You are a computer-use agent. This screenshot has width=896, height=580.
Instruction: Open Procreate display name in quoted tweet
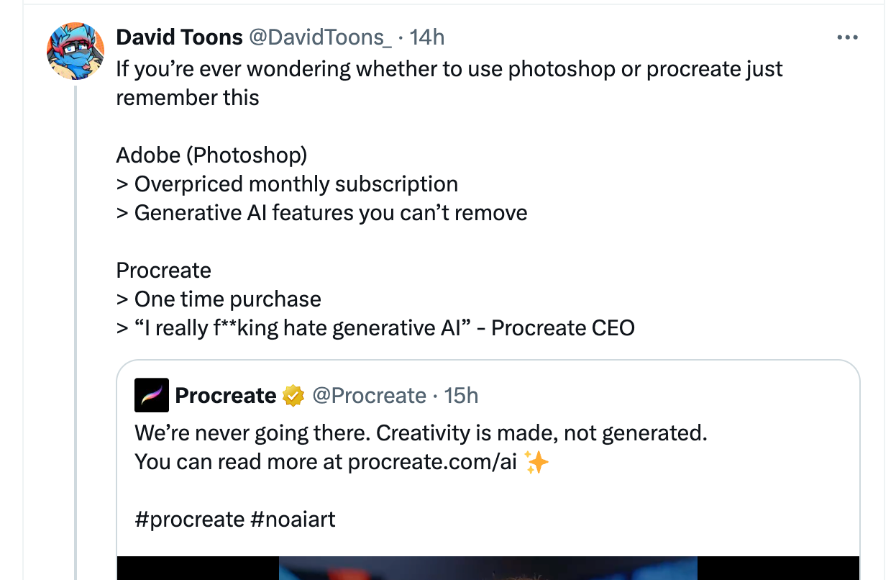pos(225,395)
